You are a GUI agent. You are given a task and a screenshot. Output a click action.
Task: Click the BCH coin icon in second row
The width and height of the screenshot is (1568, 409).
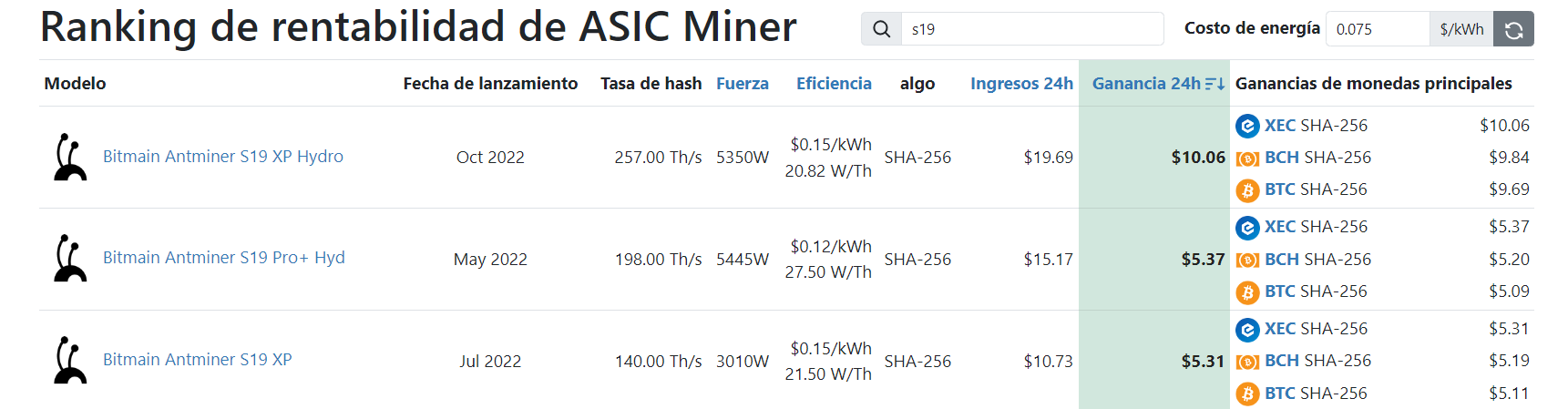tap(1247, 260)
